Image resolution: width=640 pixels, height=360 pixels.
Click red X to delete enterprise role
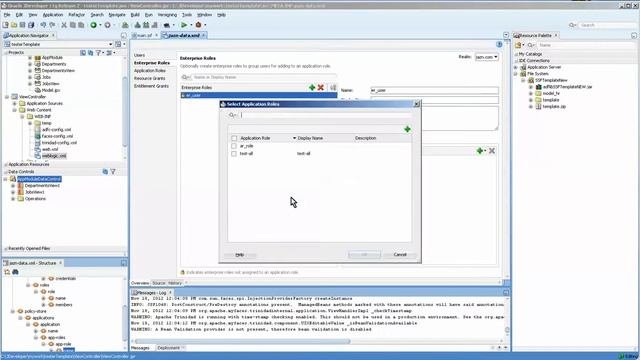click(321, 87)
